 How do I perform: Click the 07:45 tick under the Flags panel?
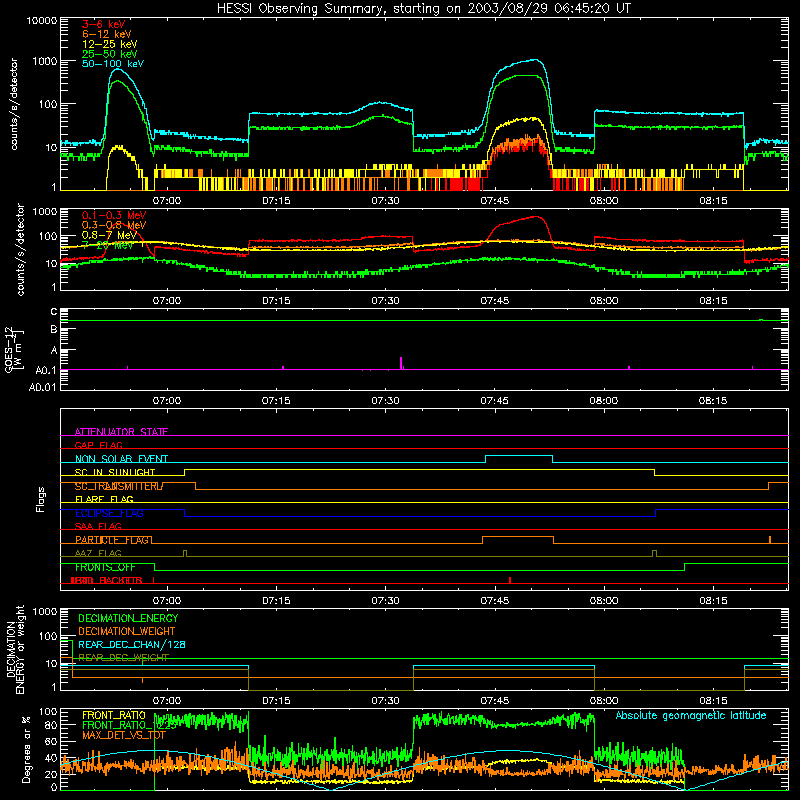(x=494, y=601)
